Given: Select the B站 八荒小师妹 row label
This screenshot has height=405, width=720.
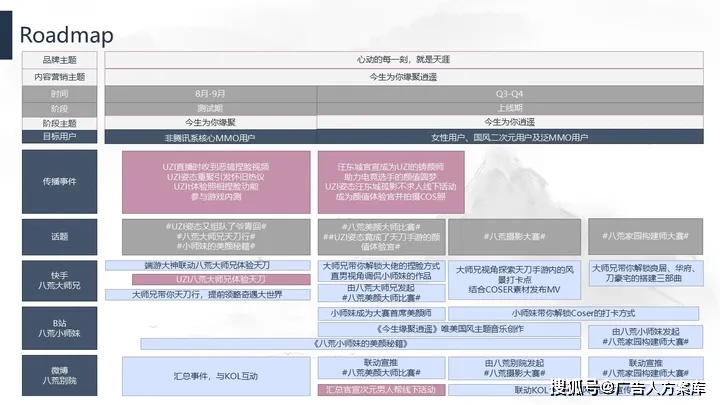Looking at the screenshot, I should 60,328.
